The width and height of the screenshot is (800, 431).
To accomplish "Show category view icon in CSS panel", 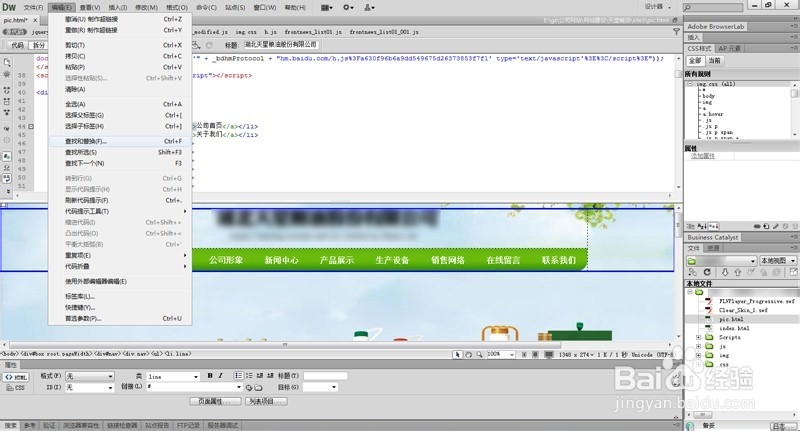I will [691, 226].
